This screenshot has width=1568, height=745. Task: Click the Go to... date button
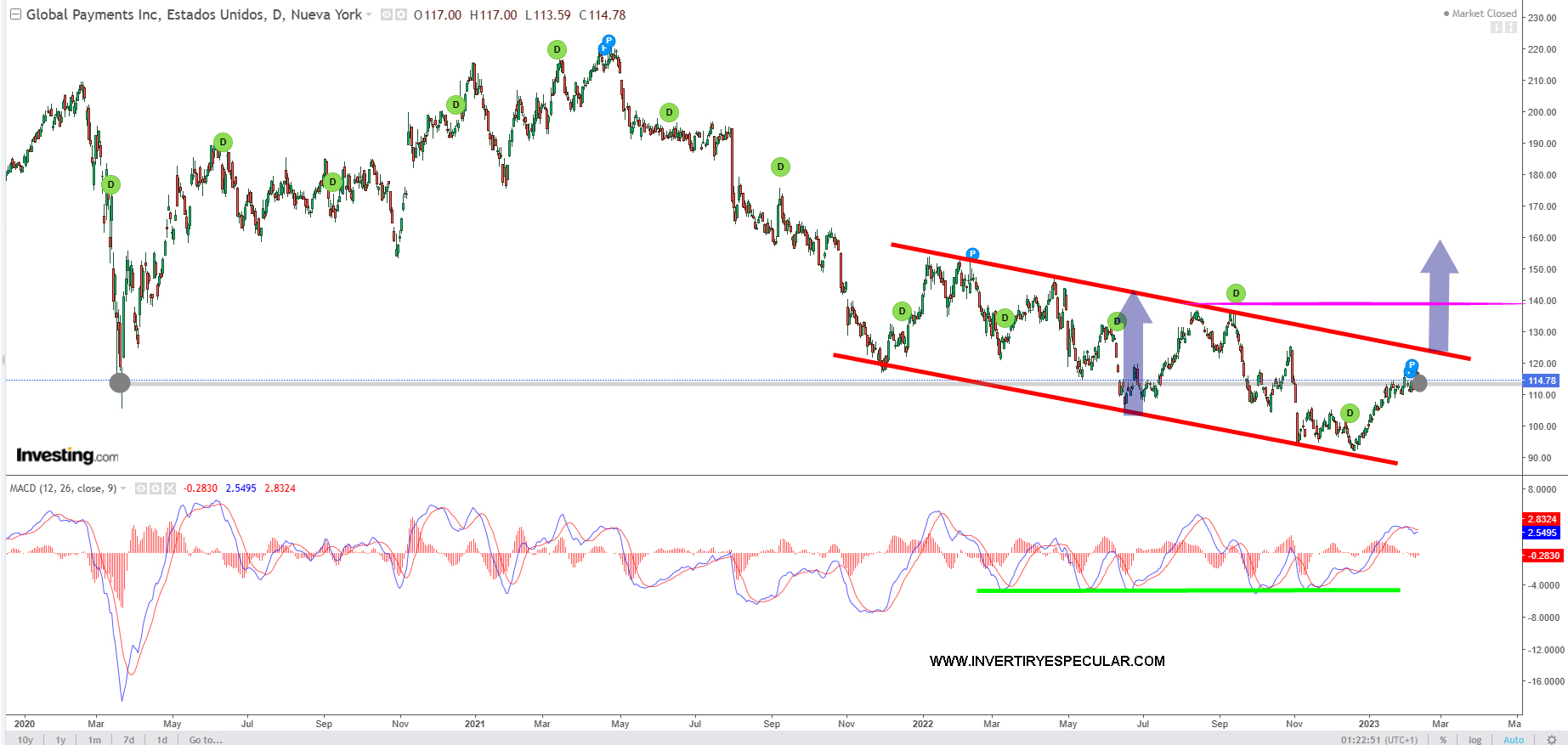206,739
